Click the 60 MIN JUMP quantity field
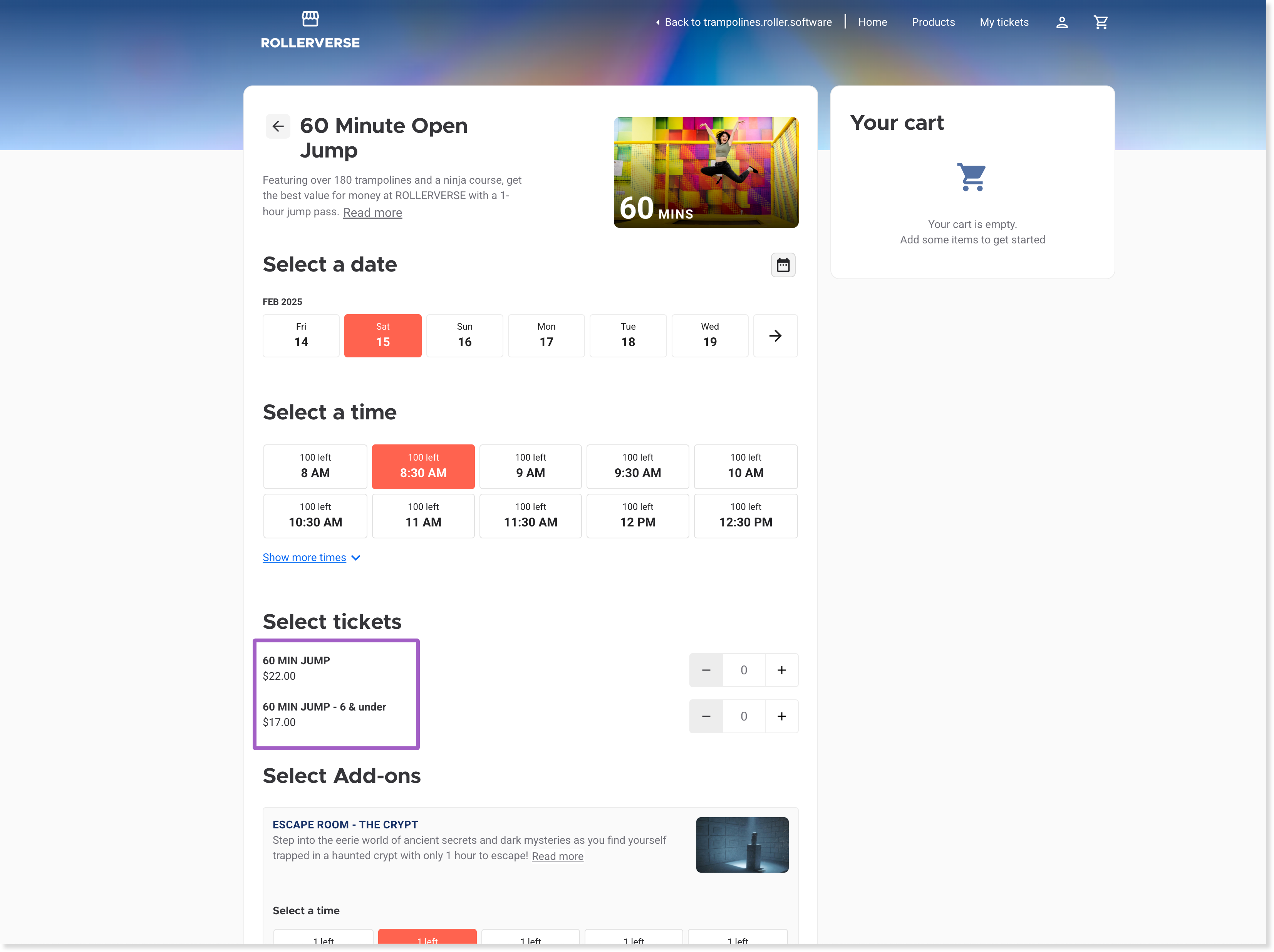Viewport: 1274px width, 952px height. click(x=744, y=670)
